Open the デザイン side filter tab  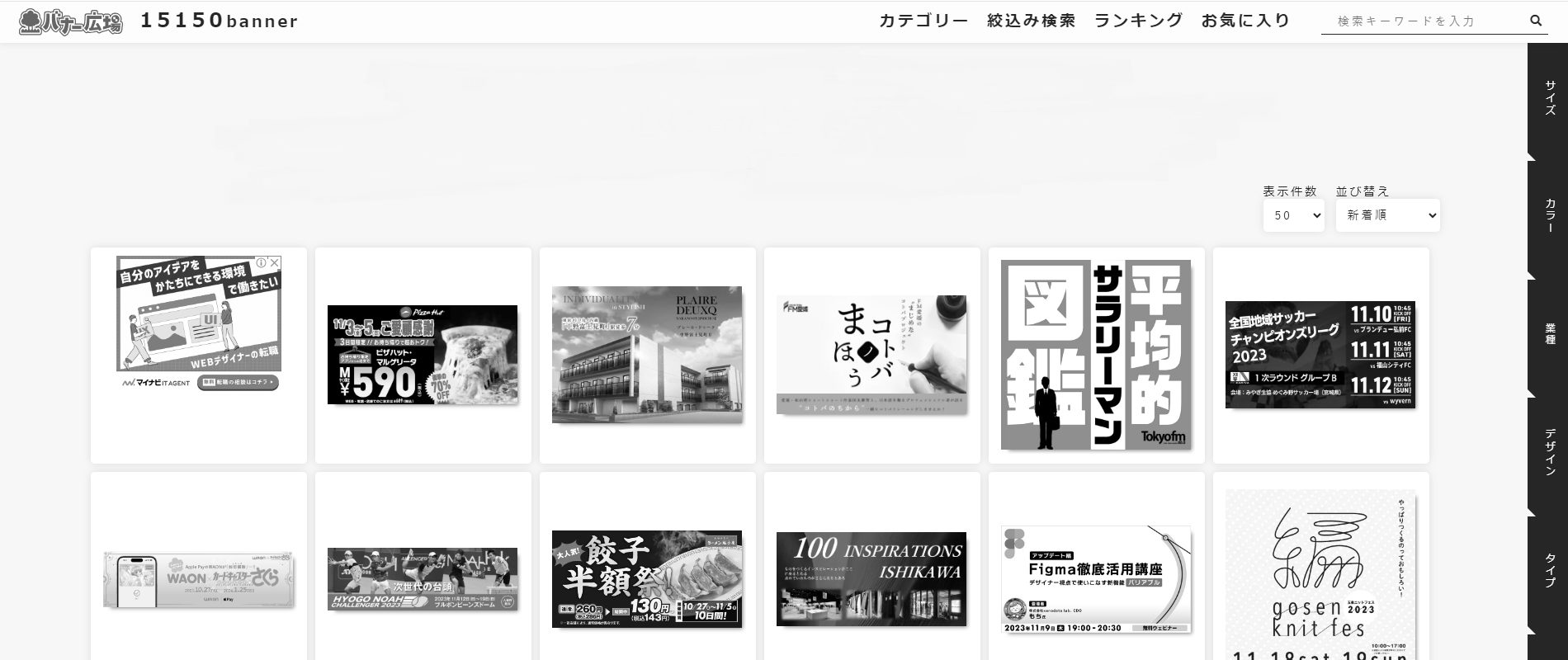pos(1549,452)
